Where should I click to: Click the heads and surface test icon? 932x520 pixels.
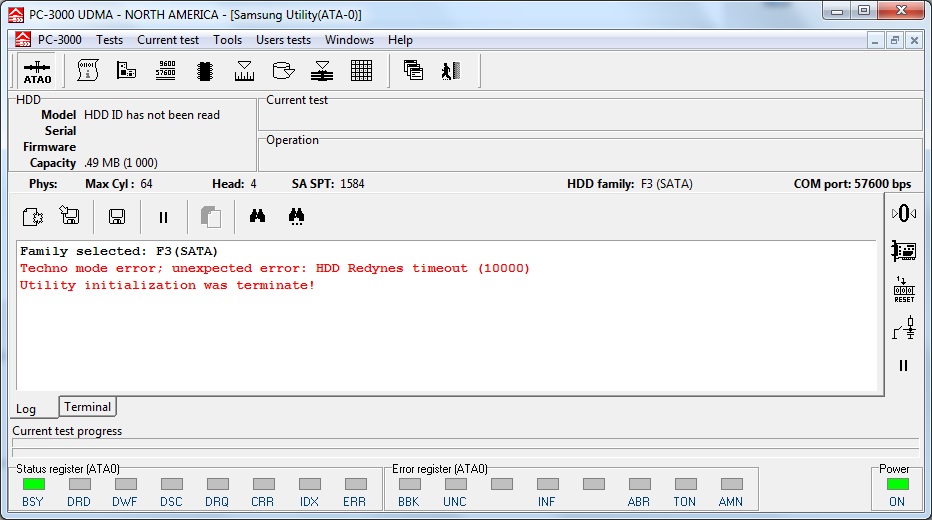tap(322, 71)
